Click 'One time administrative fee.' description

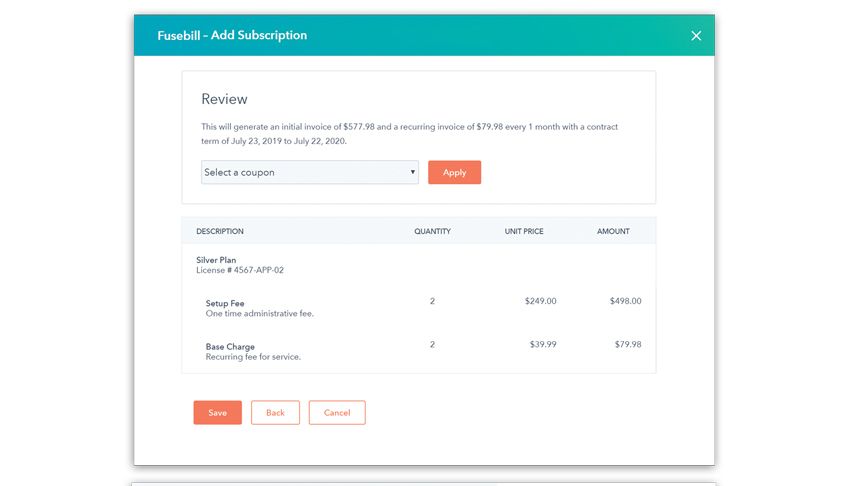259,314
